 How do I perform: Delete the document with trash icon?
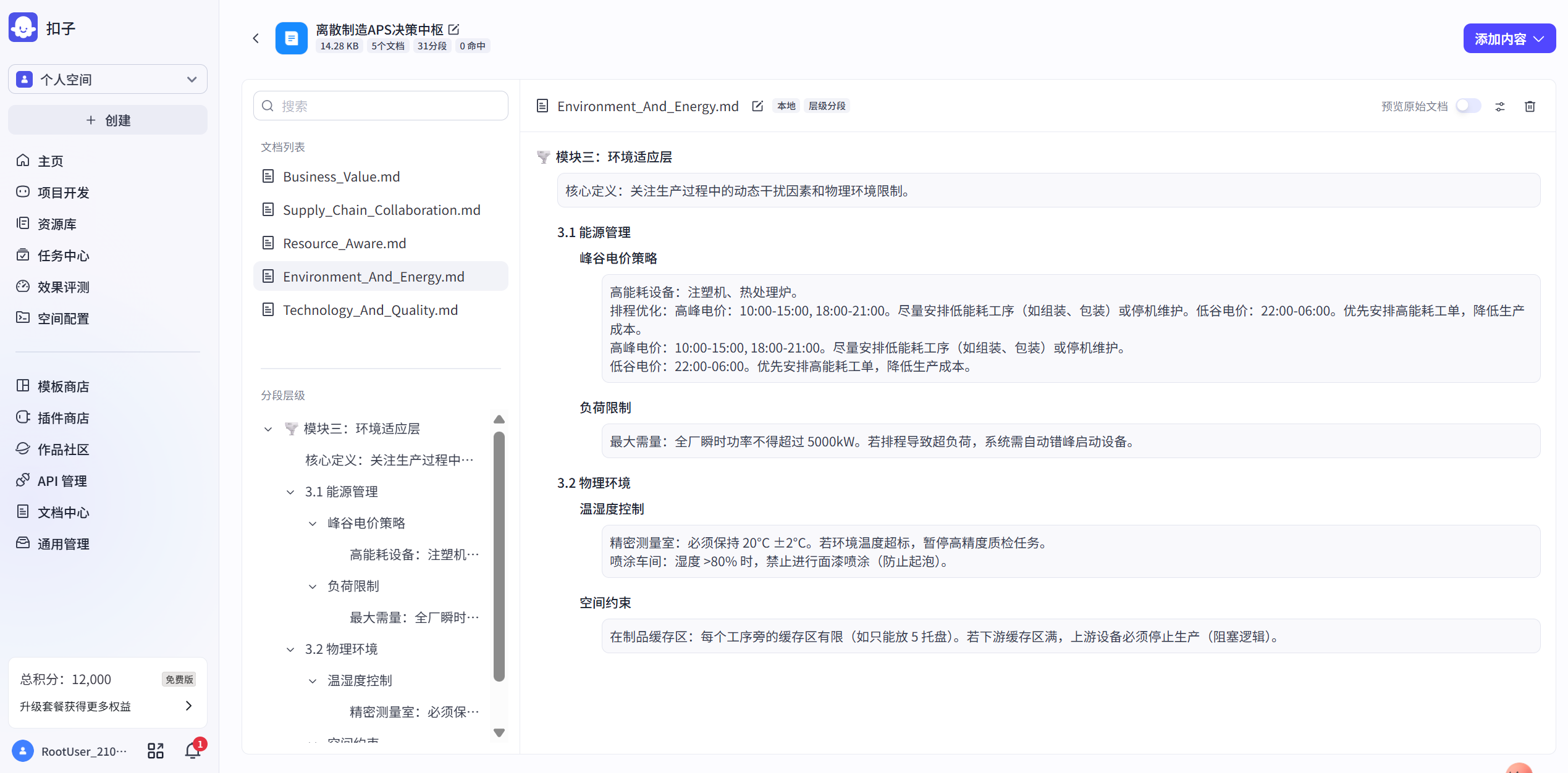pyautogui.click(x=1530, y=106)
